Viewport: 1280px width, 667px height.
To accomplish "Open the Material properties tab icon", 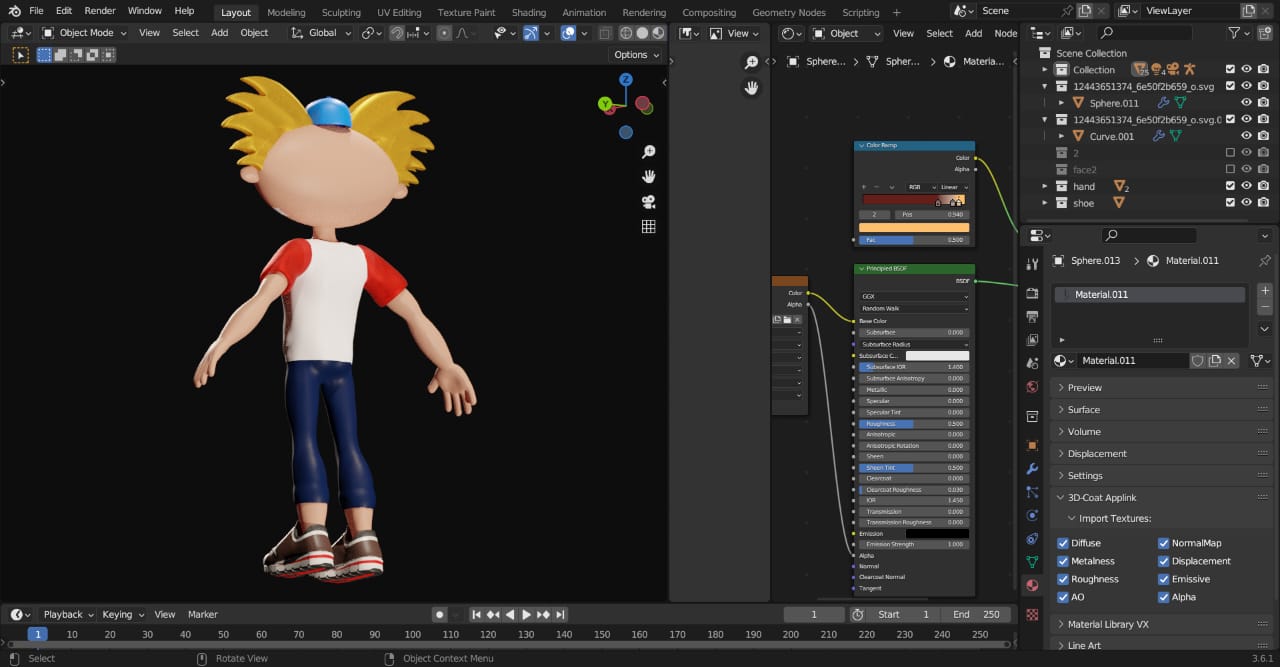I will click(1032, 585).
